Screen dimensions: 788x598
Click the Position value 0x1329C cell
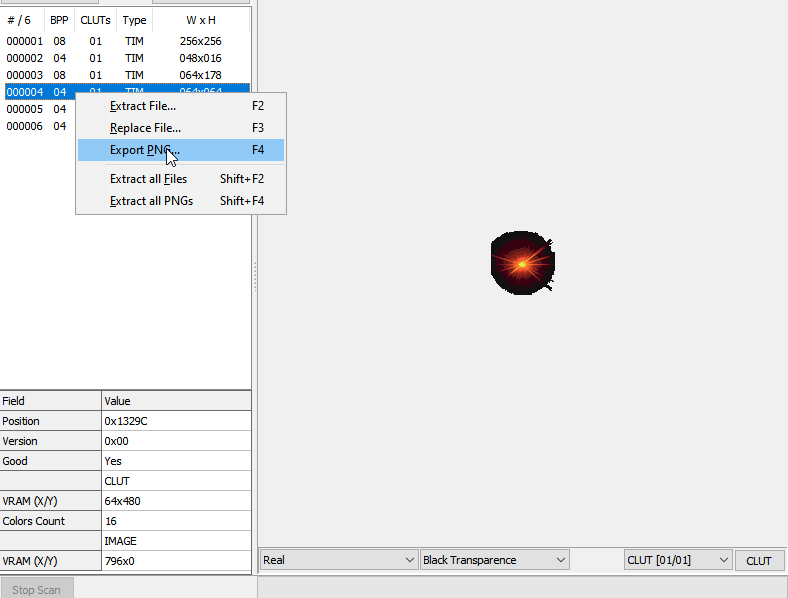tap(176, 421)
